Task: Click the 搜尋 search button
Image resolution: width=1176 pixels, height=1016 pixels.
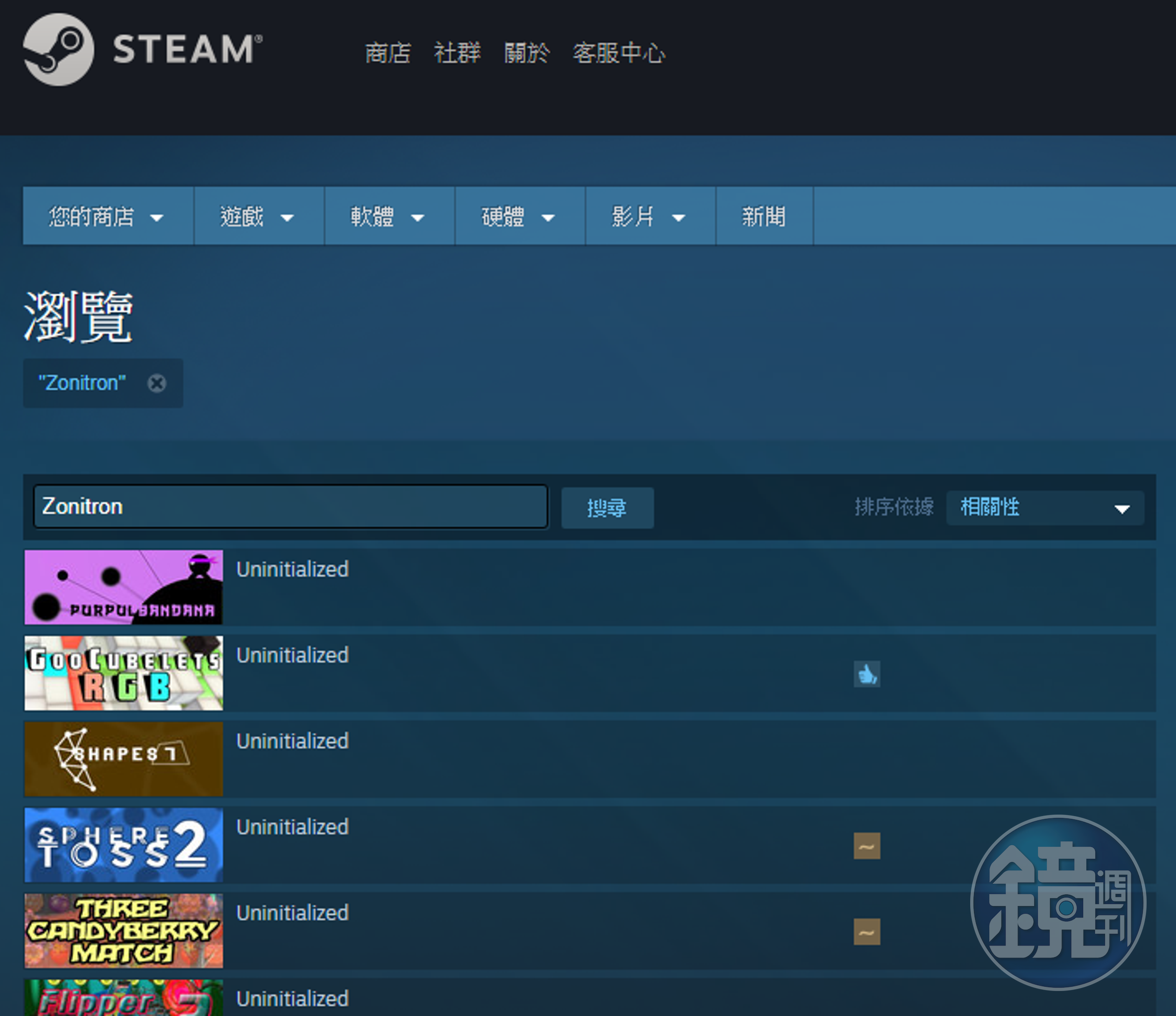Action: (607, 507)
